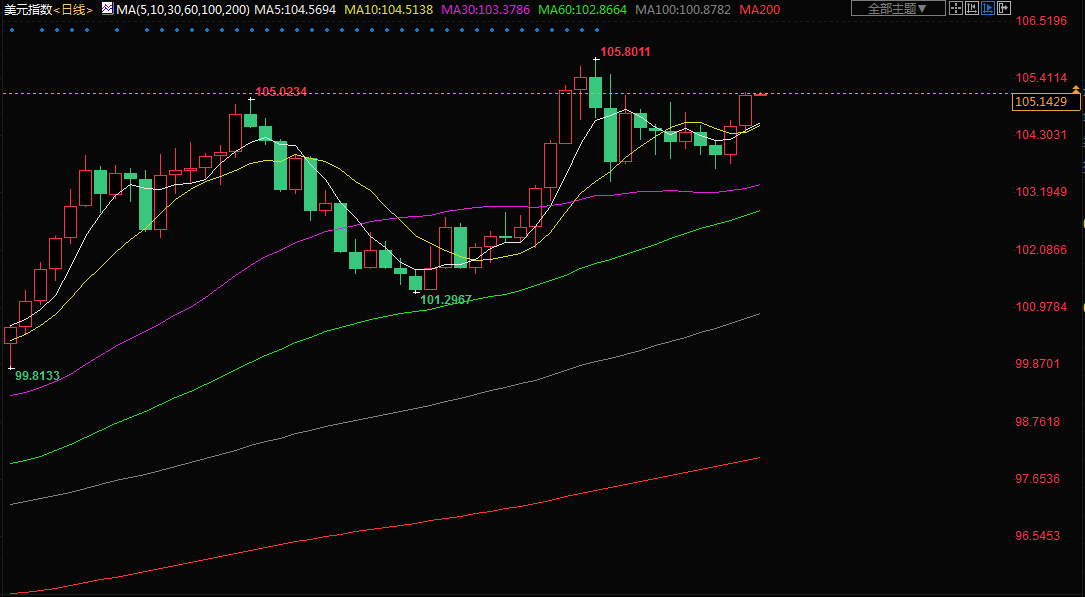
Task: Click the gray MA100 value label
Action: tap(683, 9)
